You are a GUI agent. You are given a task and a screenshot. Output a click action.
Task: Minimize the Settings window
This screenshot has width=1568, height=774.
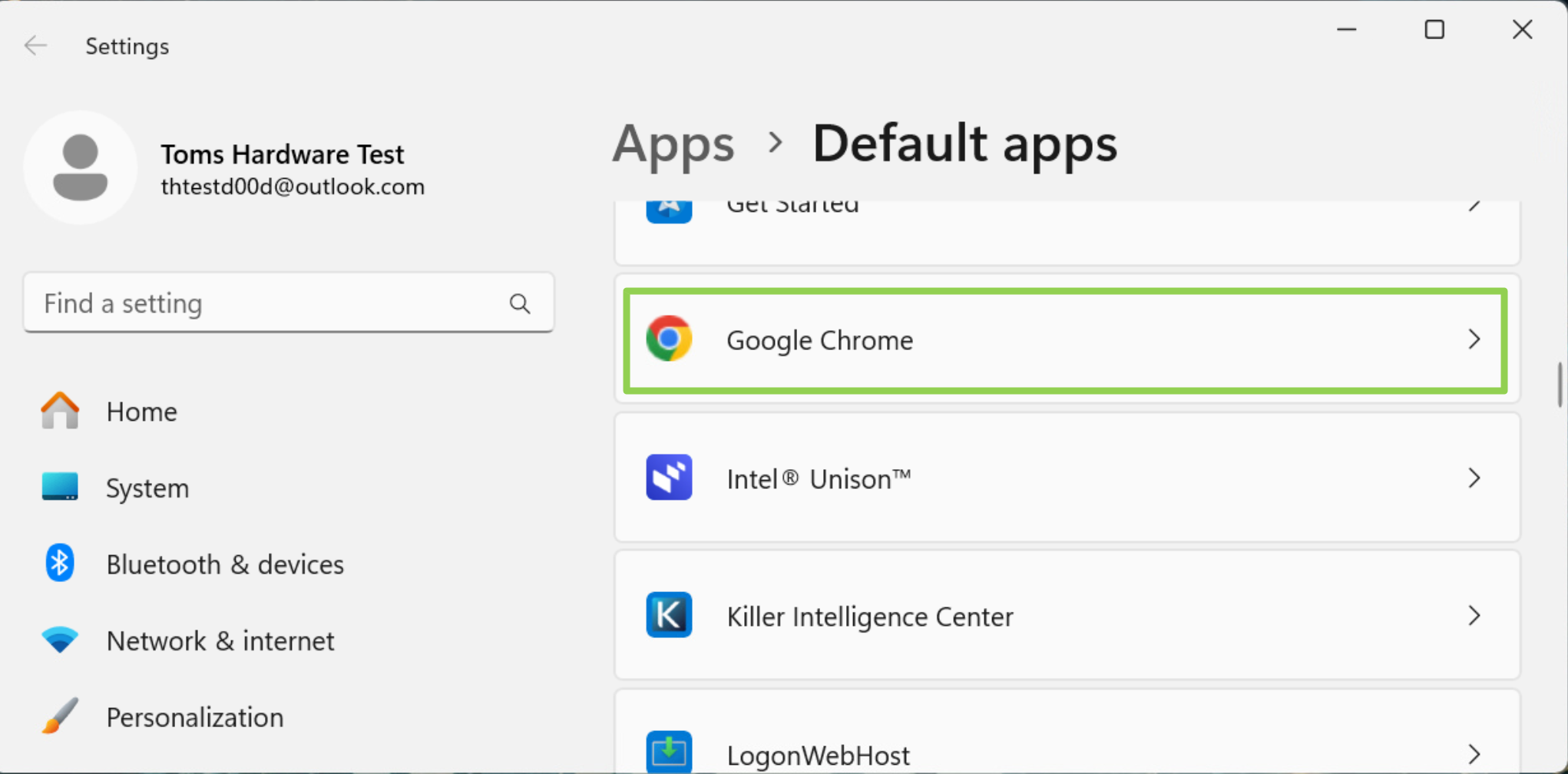[x=1347, y=30]
